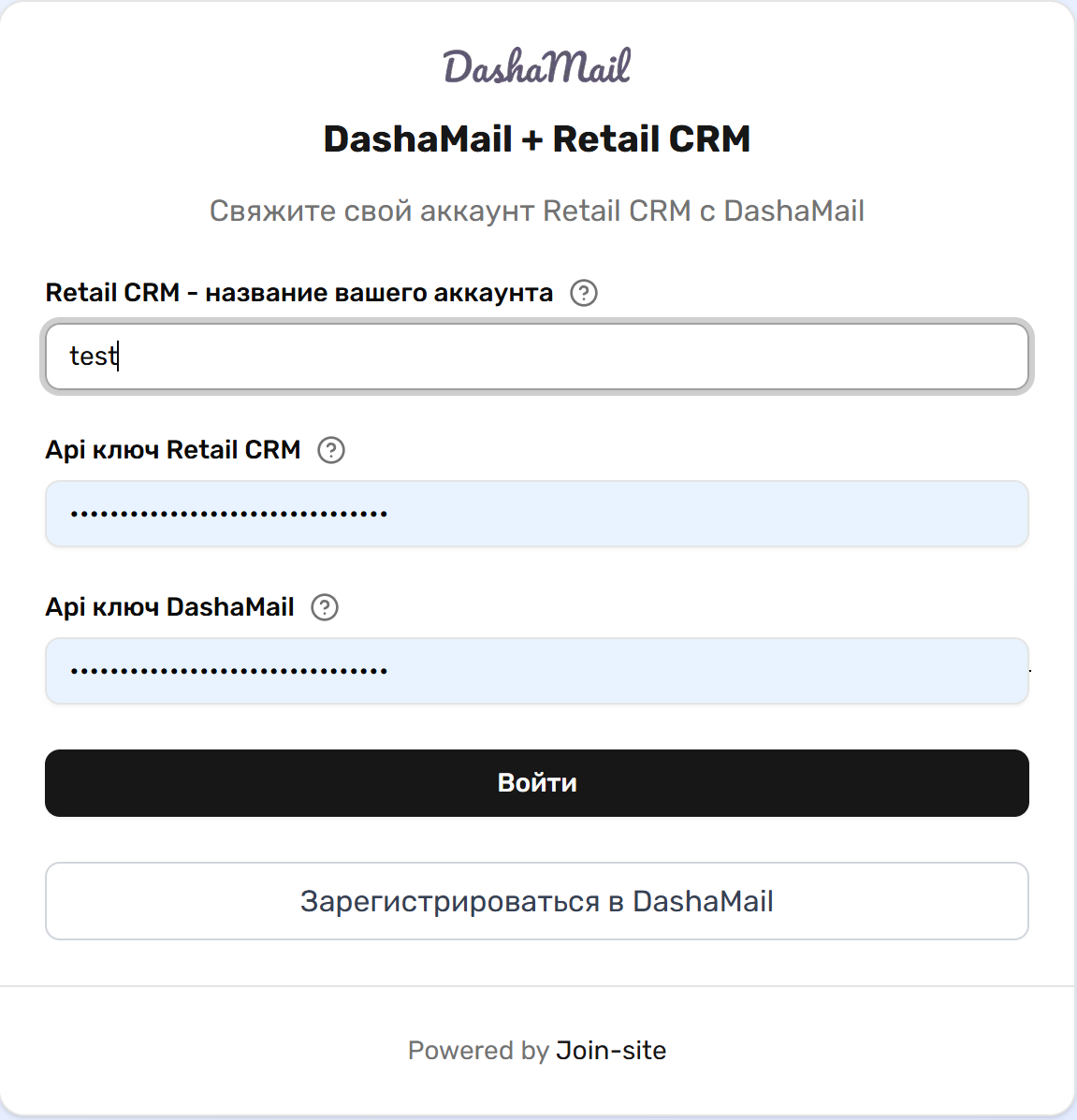Click Зарегистрироваться в DashaMail button
1077x1120 pixels.
point(537,901)
